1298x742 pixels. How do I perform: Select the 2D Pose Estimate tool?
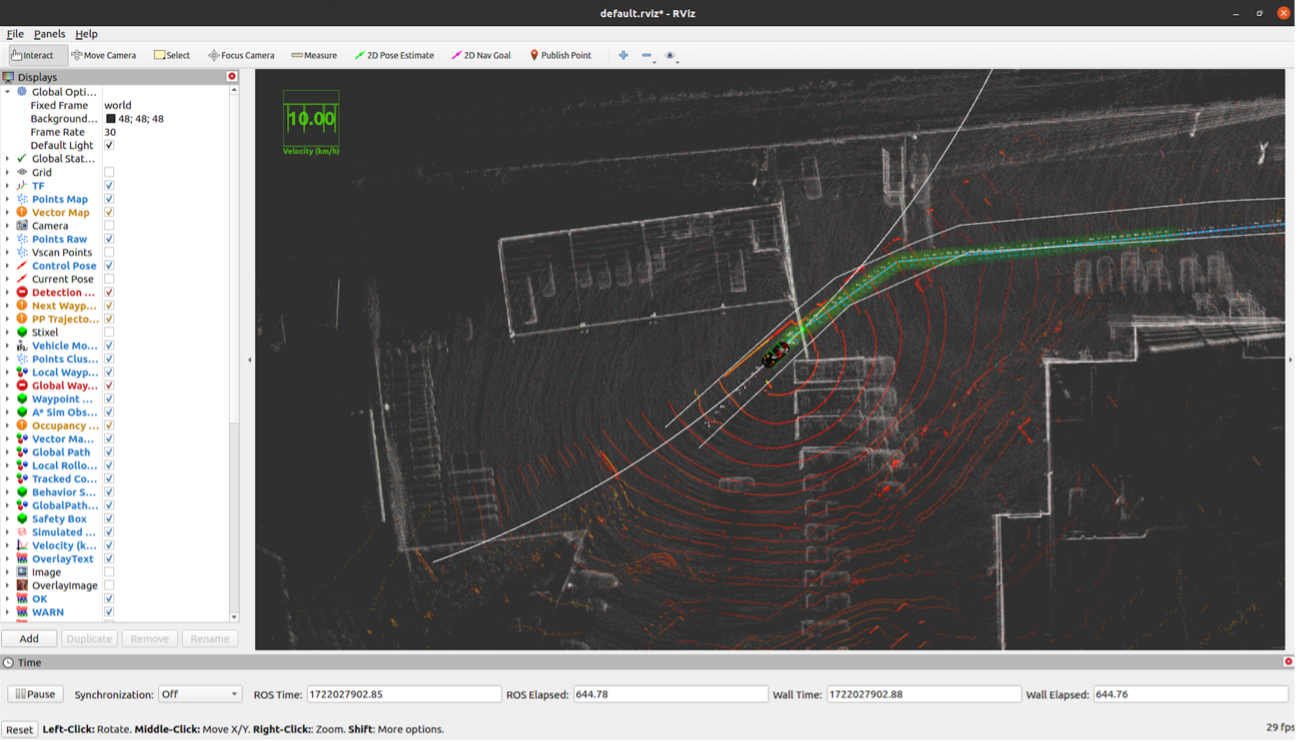click(394, 55)
